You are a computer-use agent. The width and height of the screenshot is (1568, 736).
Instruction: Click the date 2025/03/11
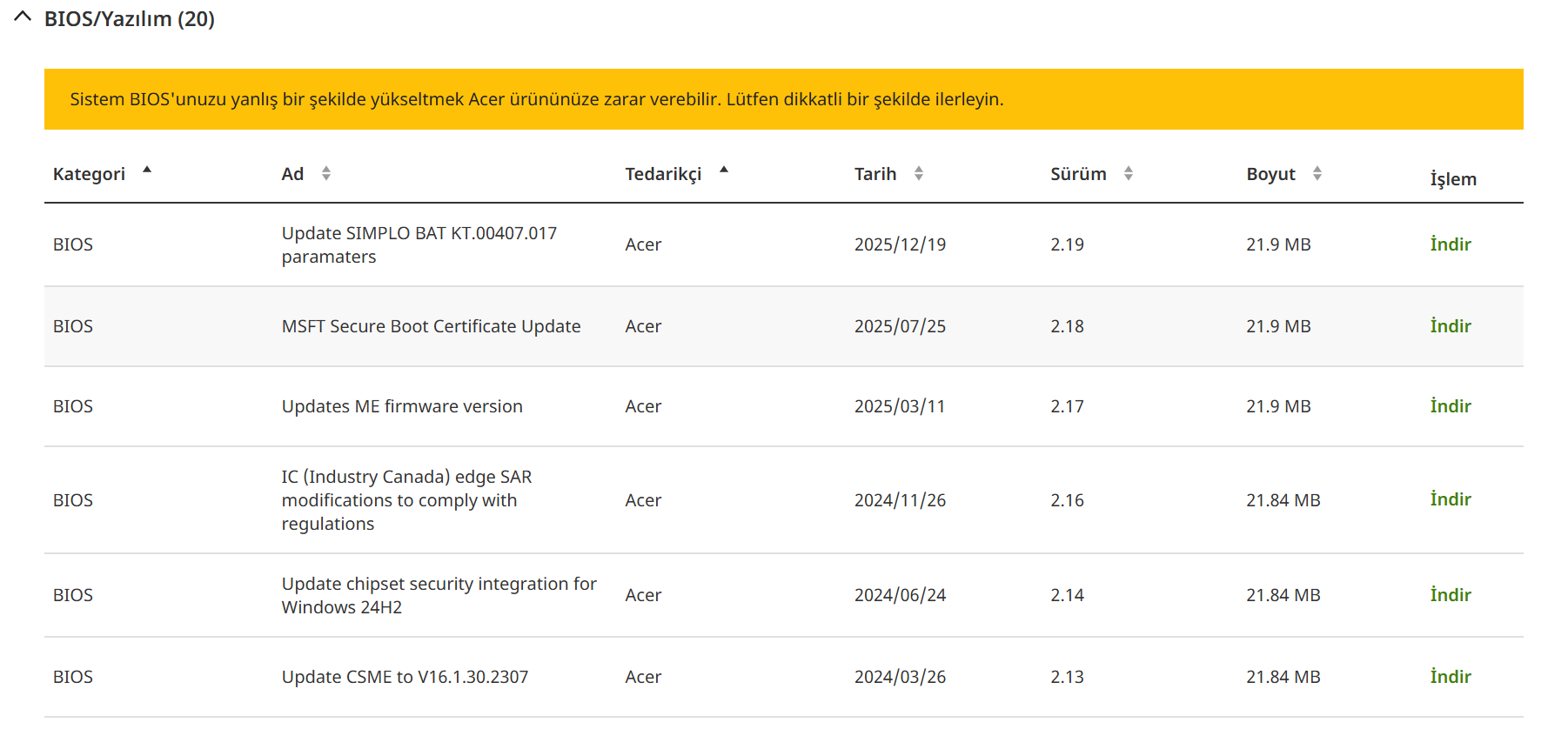point(900,406)
